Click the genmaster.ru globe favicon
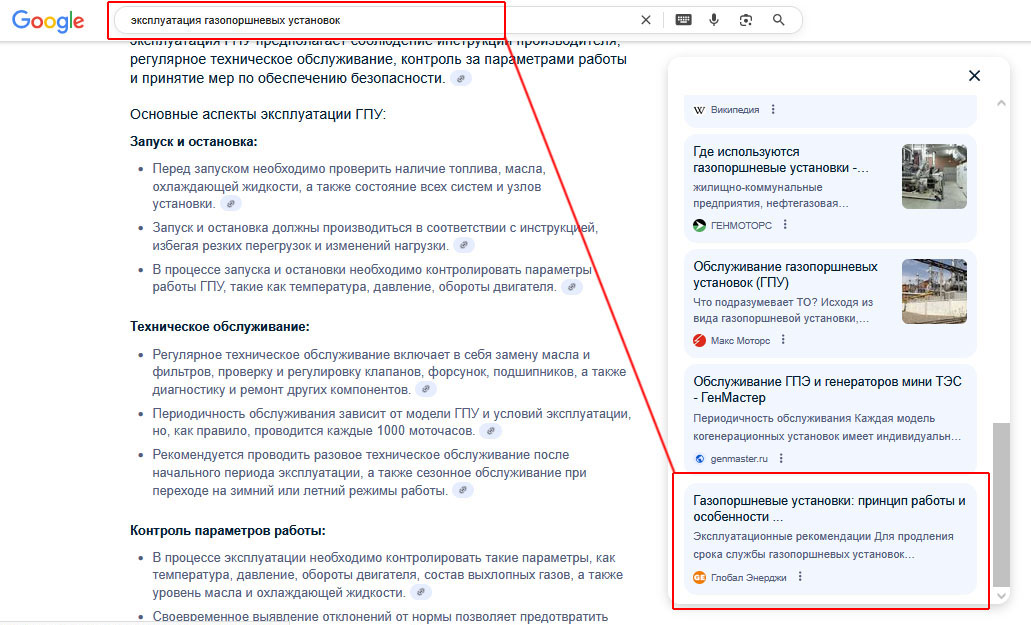1031x625 pixels. tap(700, 459)
